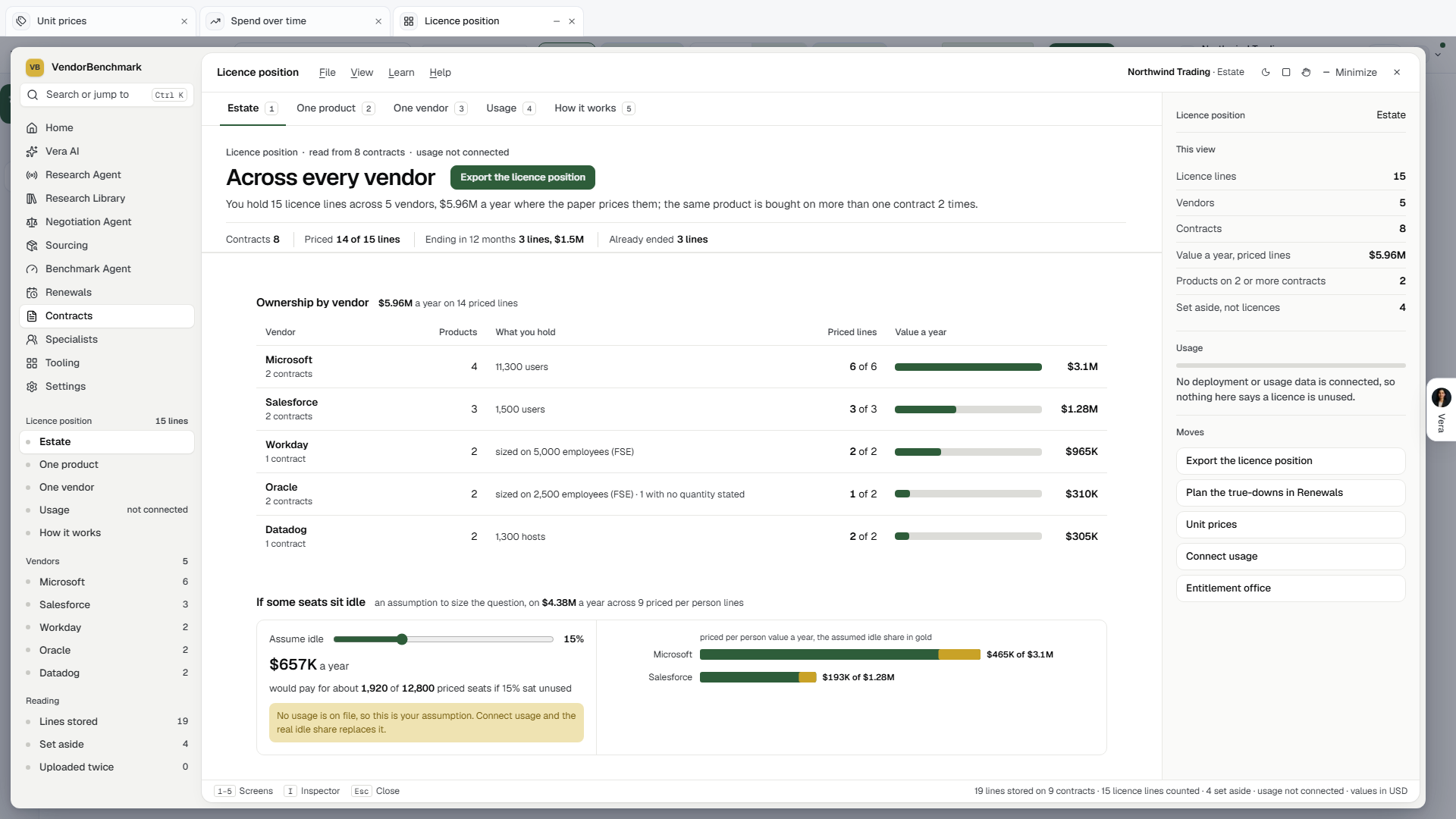Select the Estate tab
The height and width of the screenshot is (819, 1456).
(x=253, y=108)
